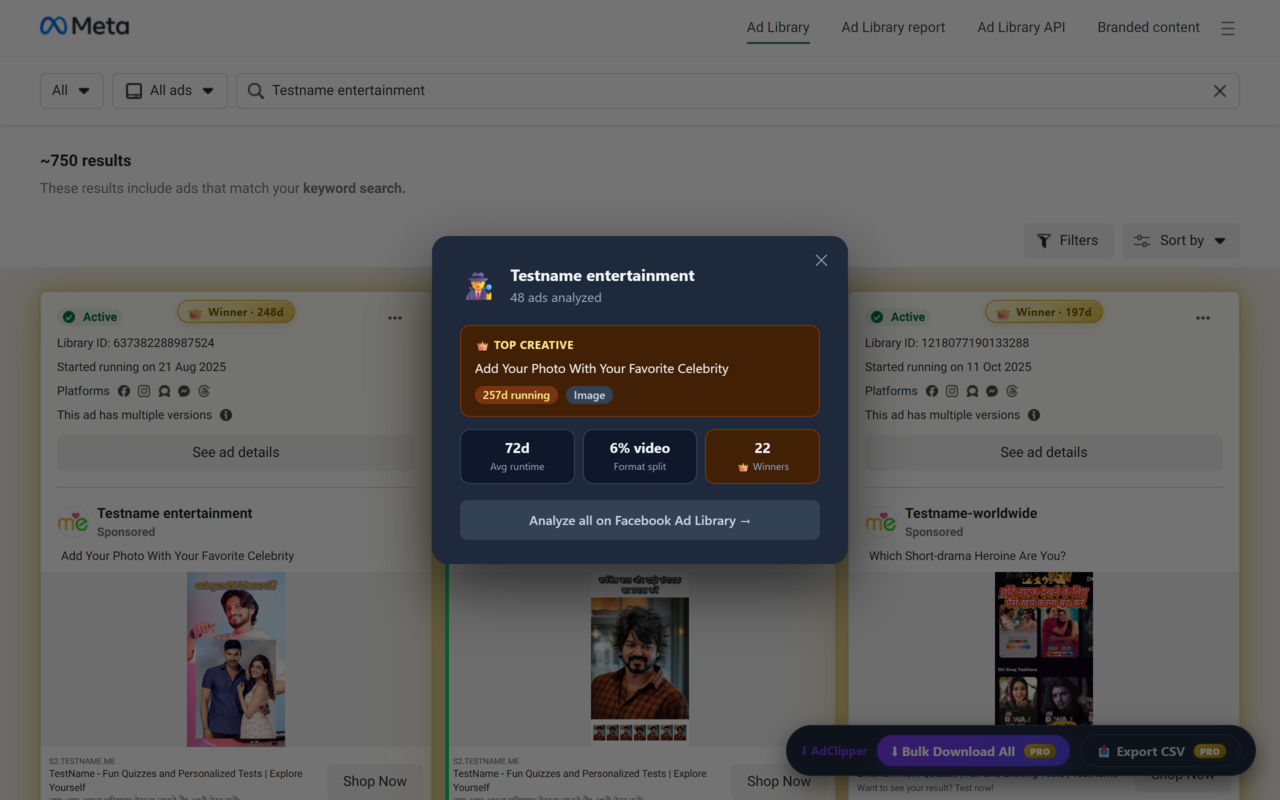The image size is (1280, 800).
Task: Open three-dot menu on Winner 197d card
Action: (x=1203, y=318)
